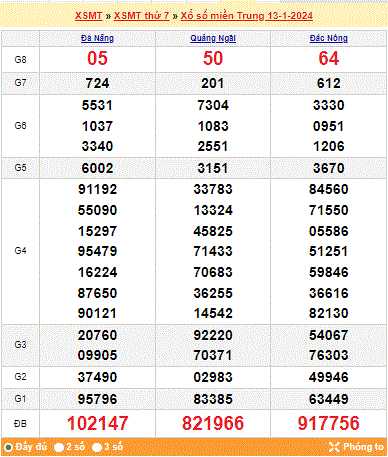Click the G8 result 05

pos(97,58)
